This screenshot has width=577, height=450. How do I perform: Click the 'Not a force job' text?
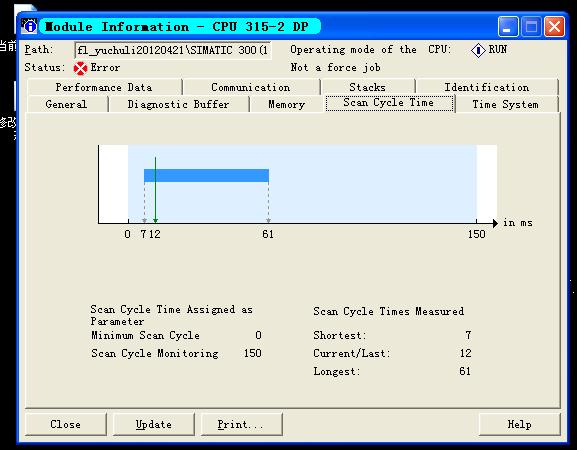click(336, 68)
